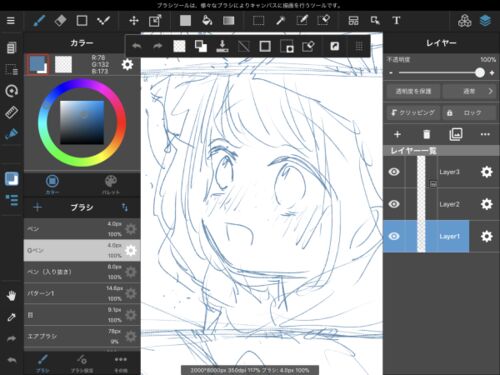Delete layer with trash button
The image size is (500, 375).
coord(426,134)
